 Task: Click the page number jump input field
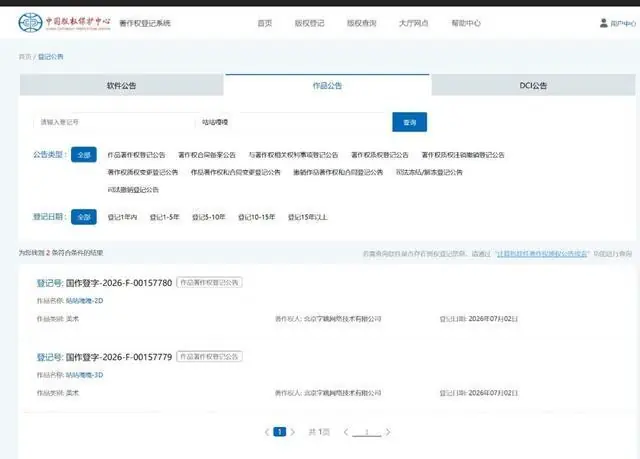367,432
